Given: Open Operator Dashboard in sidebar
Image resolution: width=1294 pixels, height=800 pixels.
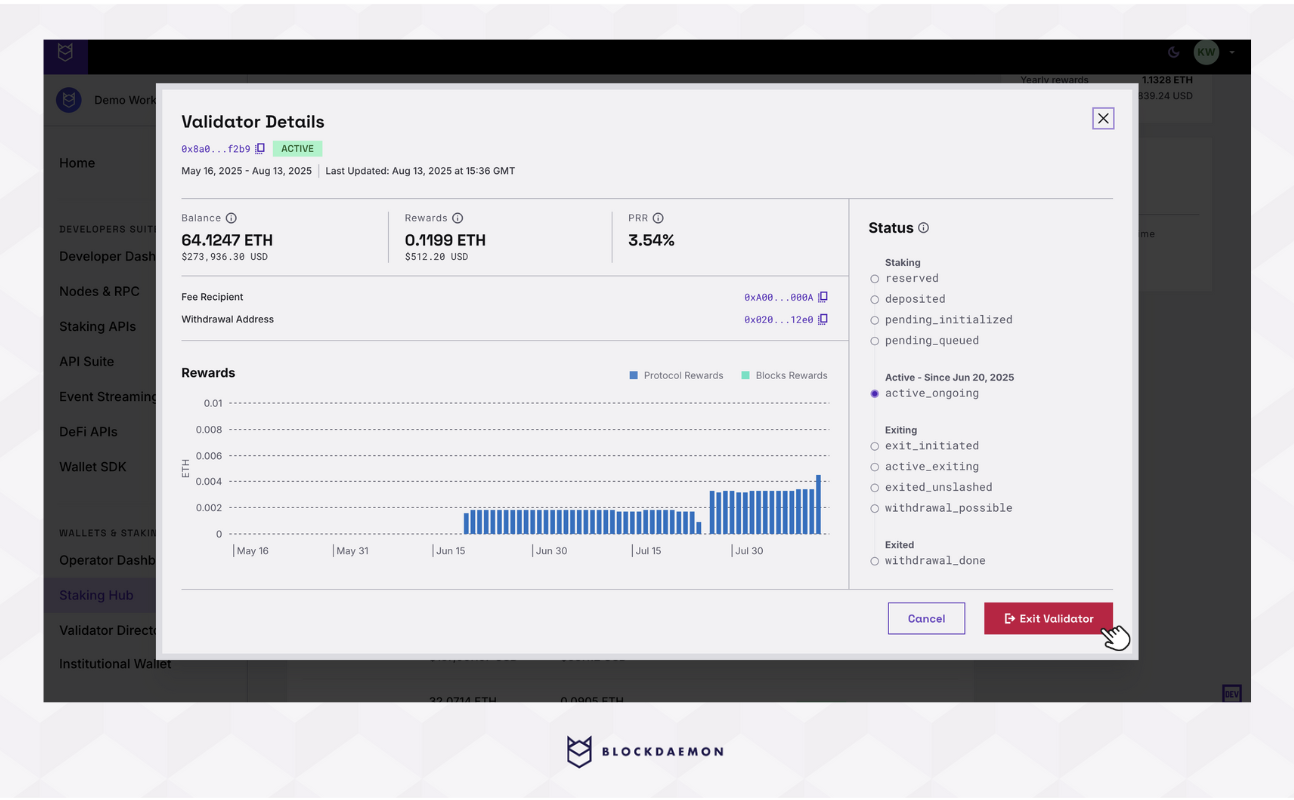Looking at the screenshot, I should click(107, 560).
